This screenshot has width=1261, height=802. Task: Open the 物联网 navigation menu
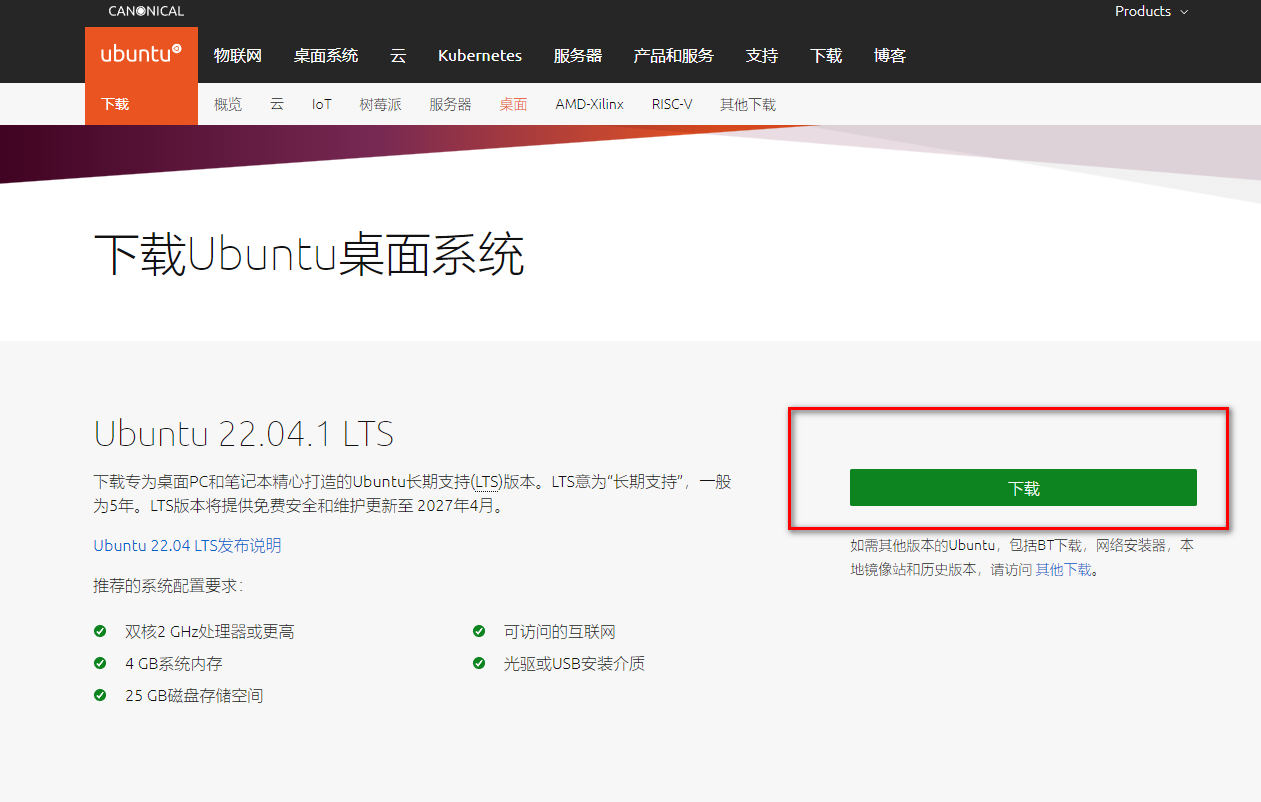point(238,55)
